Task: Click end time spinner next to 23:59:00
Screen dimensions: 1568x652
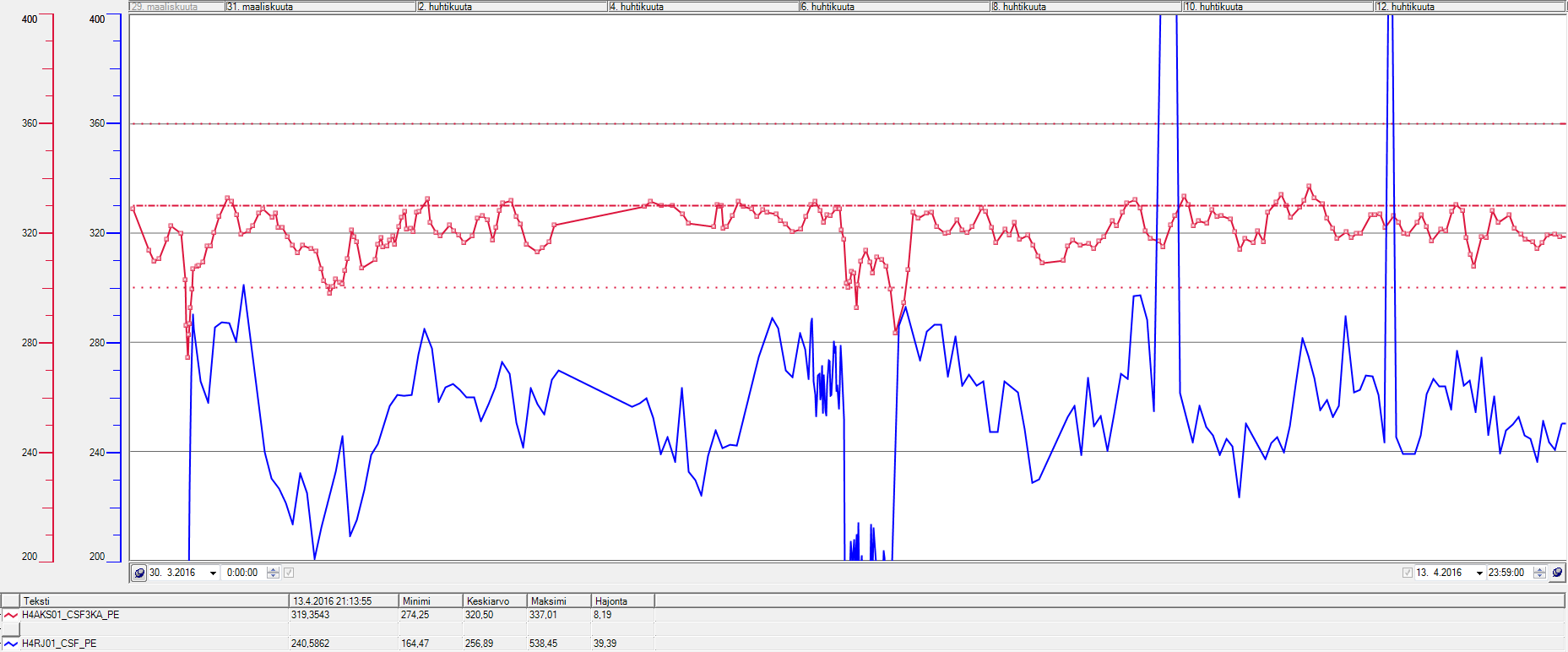Action: pos(1539,573)
